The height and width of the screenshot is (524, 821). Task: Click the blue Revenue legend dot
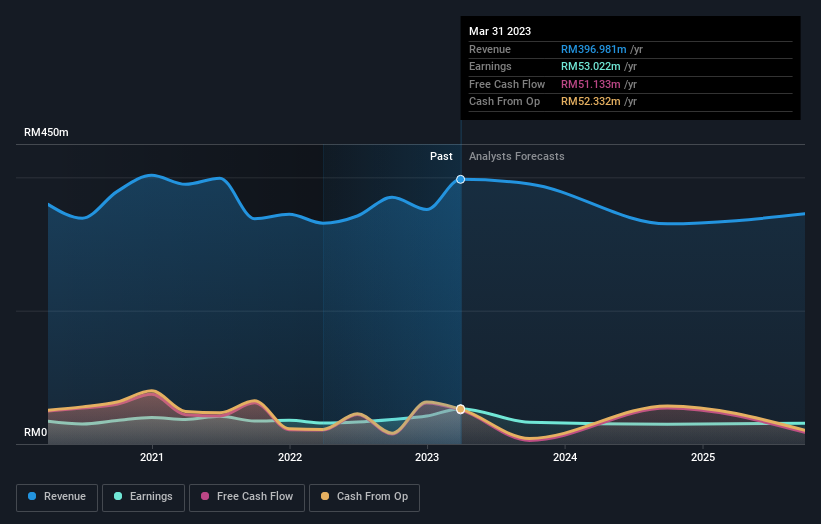[32, 496]
